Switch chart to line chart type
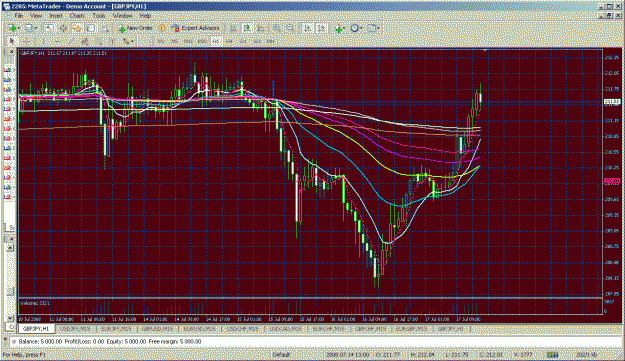 click(x=261, y=28)
